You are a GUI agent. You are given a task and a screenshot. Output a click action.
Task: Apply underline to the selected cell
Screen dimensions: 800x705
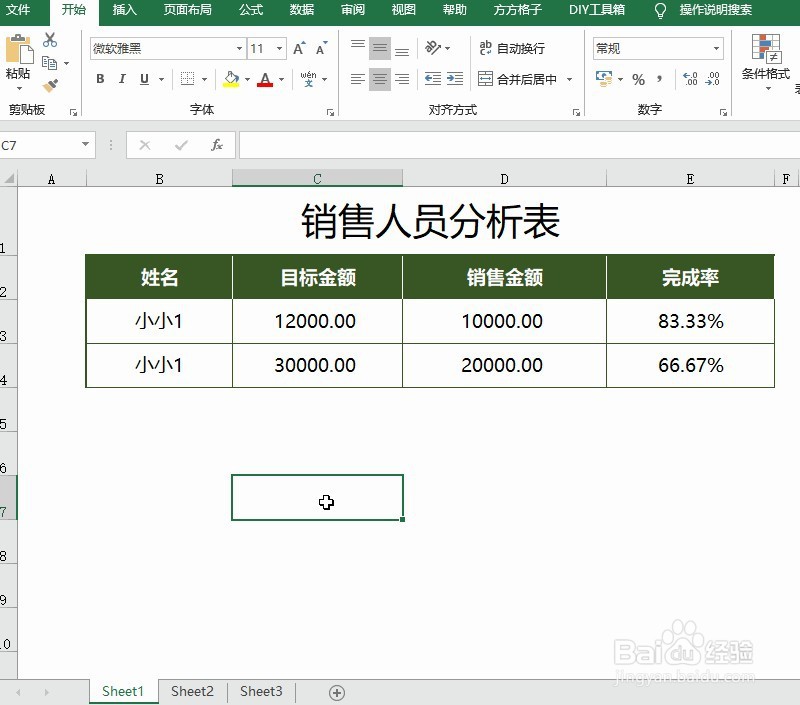pos(142,79)
